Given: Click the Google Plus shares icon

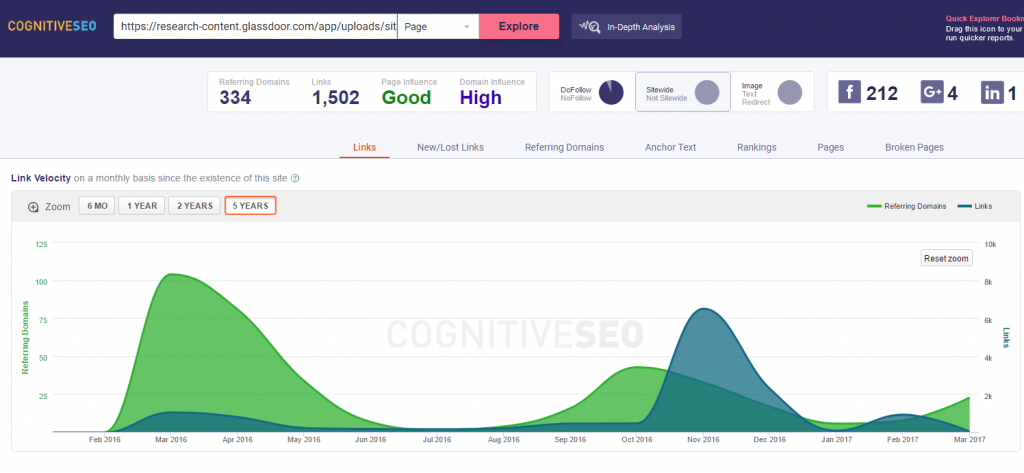Looking at the screenshot, I should [x=932, y=93].
